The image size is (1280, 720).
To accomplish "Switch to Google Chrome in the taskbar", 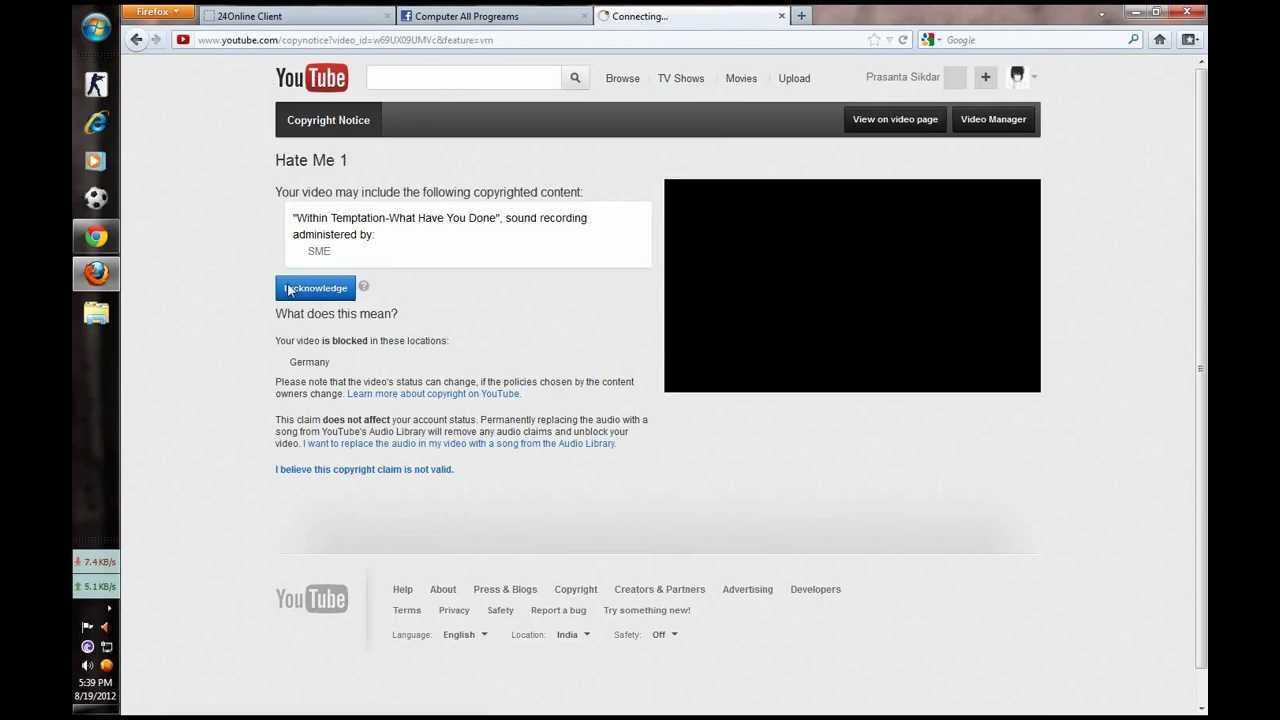I will [x=96, y=236].
